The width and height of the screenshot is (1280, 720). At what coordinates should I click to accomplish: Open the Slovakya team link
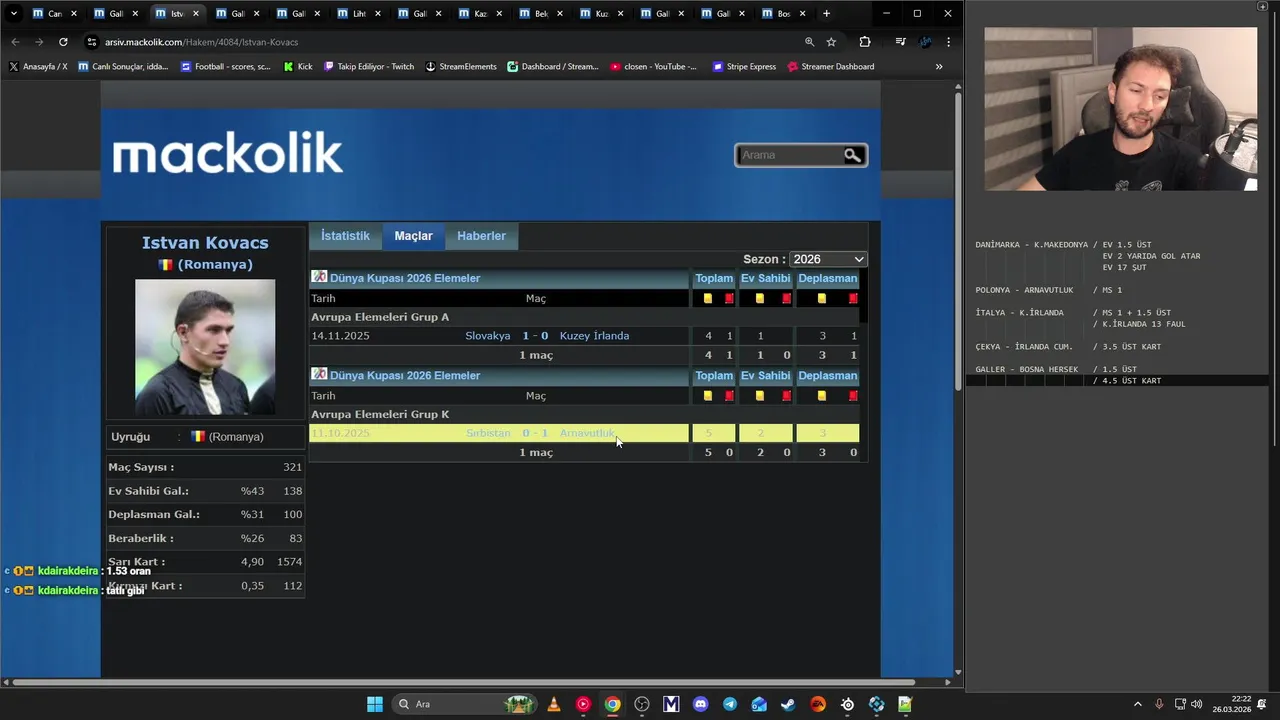pyautogui.click(x=487, y=336)
